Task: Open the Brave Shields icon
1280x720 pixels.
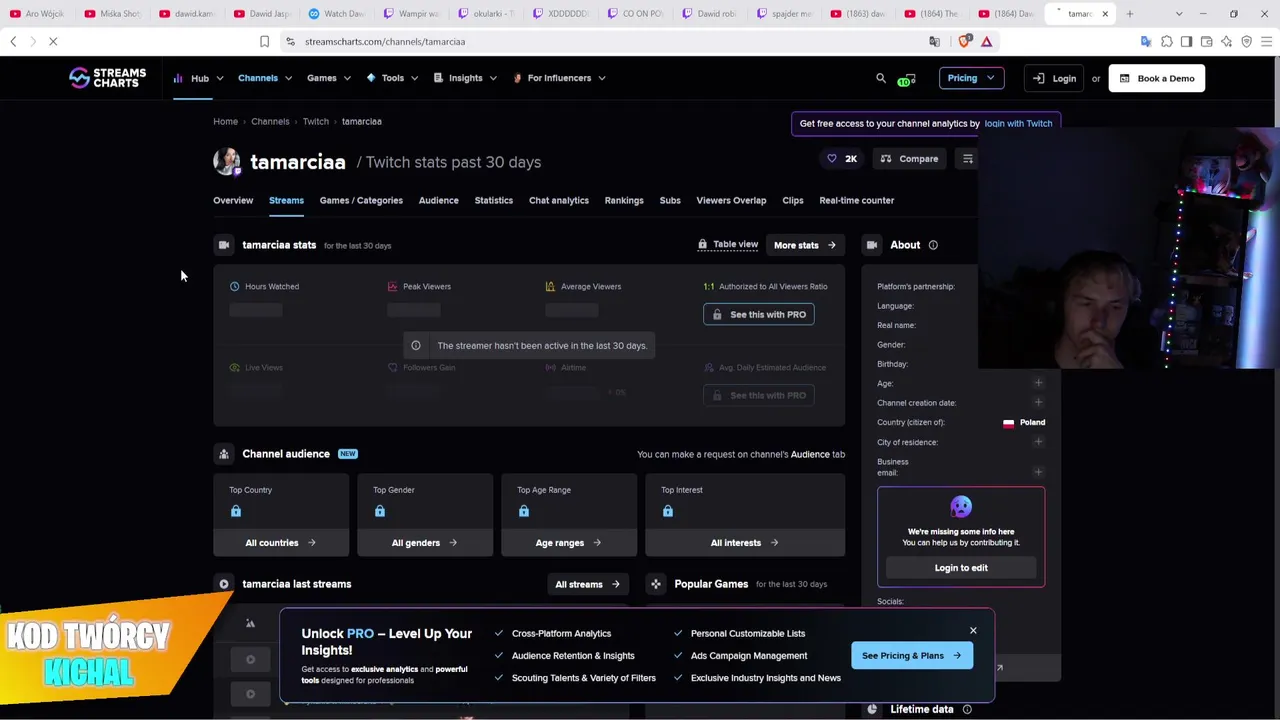Action: (x=965, y=41)
